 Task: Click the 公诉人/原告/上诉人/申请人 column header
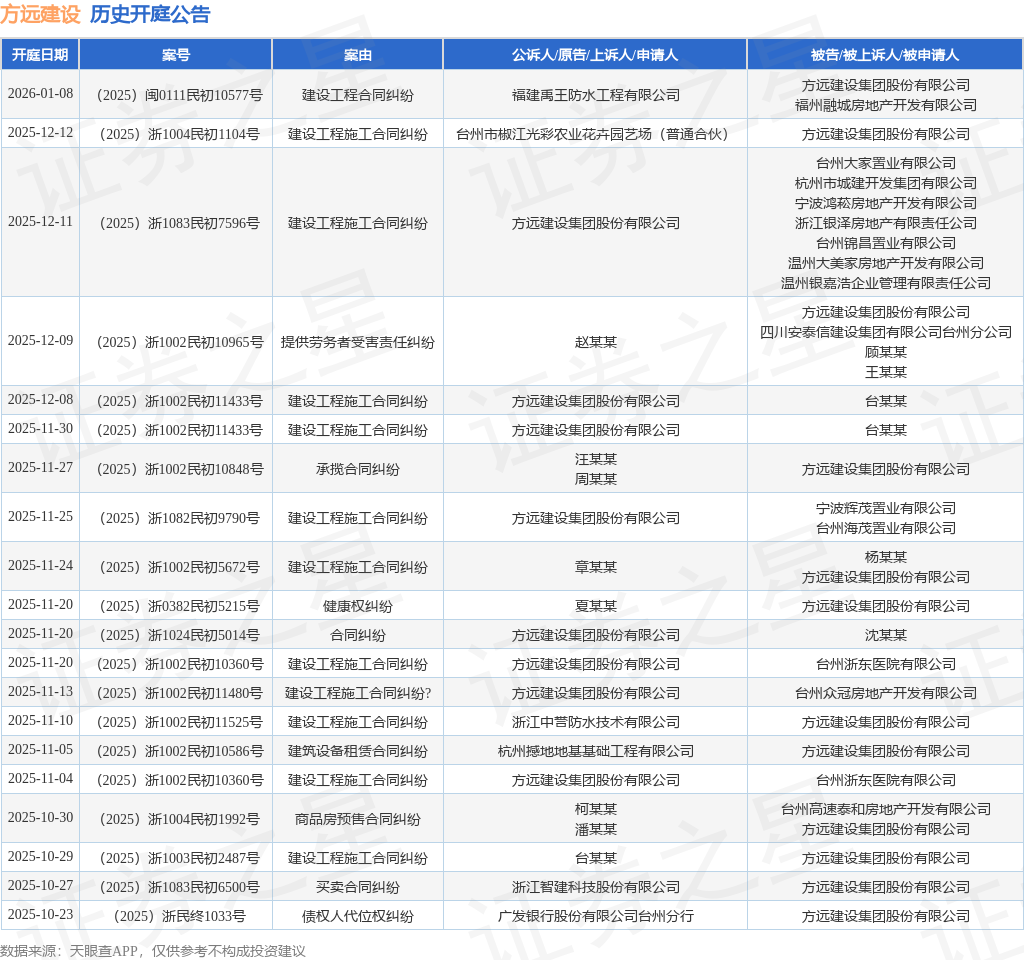tap(595, 55)
